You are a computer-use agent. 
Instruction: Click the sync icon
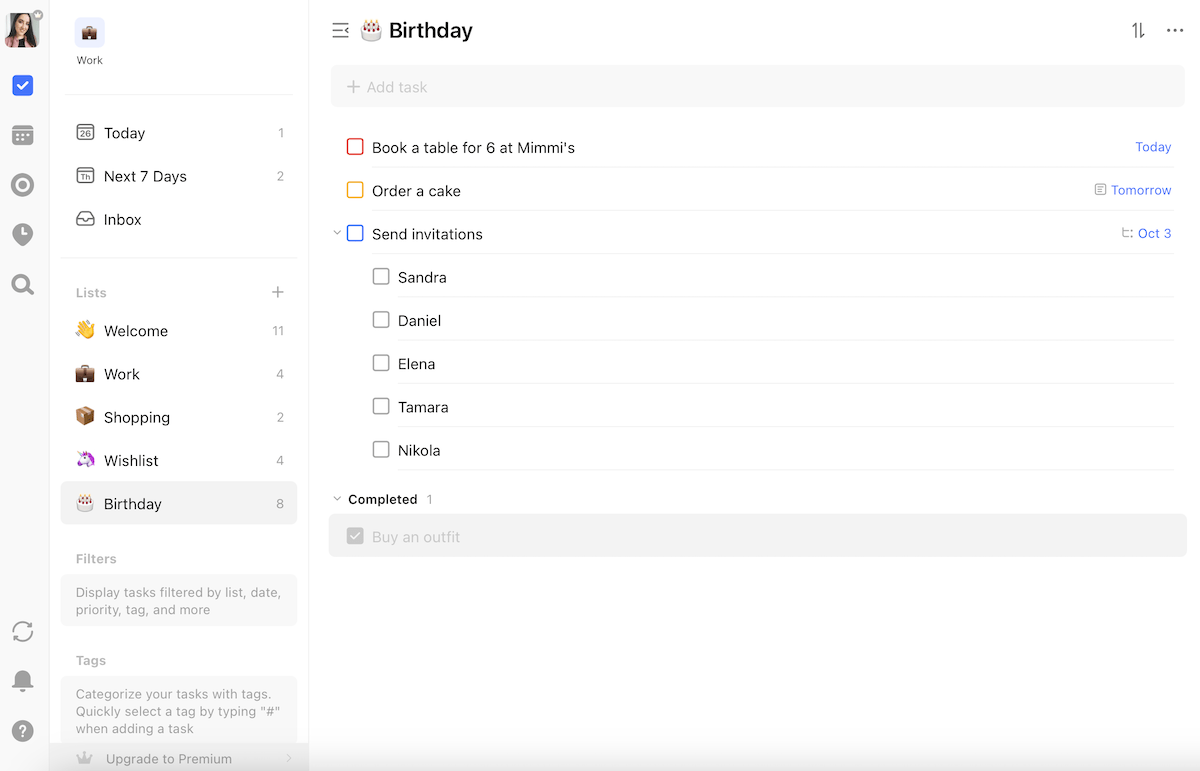[x=22, y=631]
